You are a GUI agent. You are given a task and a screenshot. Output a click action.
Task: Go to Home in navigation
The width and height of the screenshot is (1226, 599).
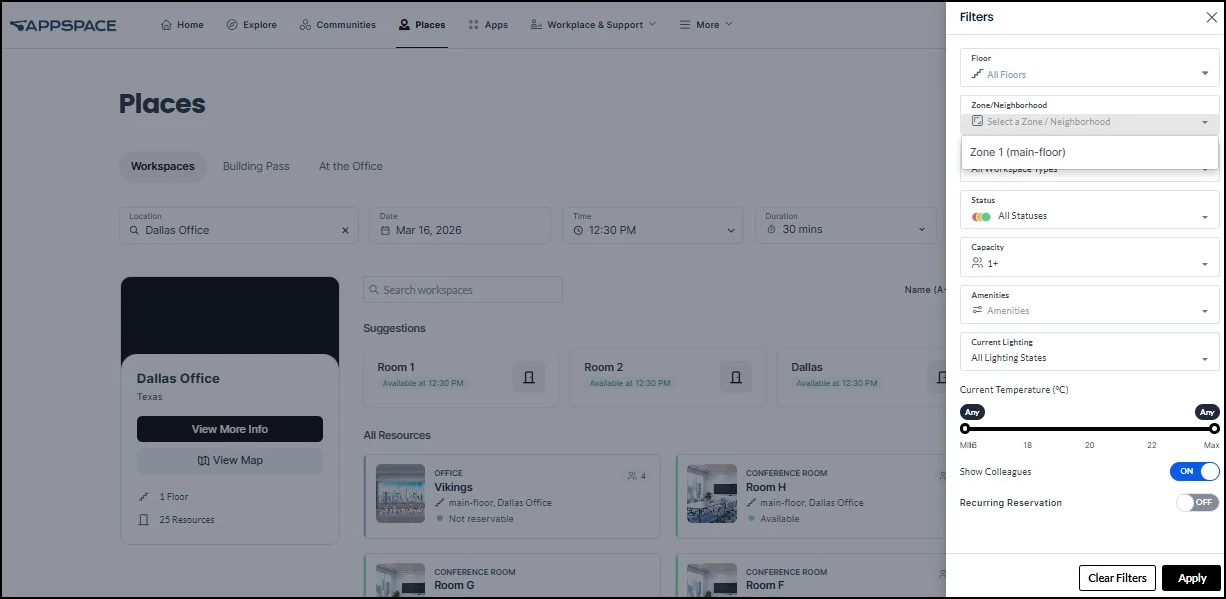(182, 25)
